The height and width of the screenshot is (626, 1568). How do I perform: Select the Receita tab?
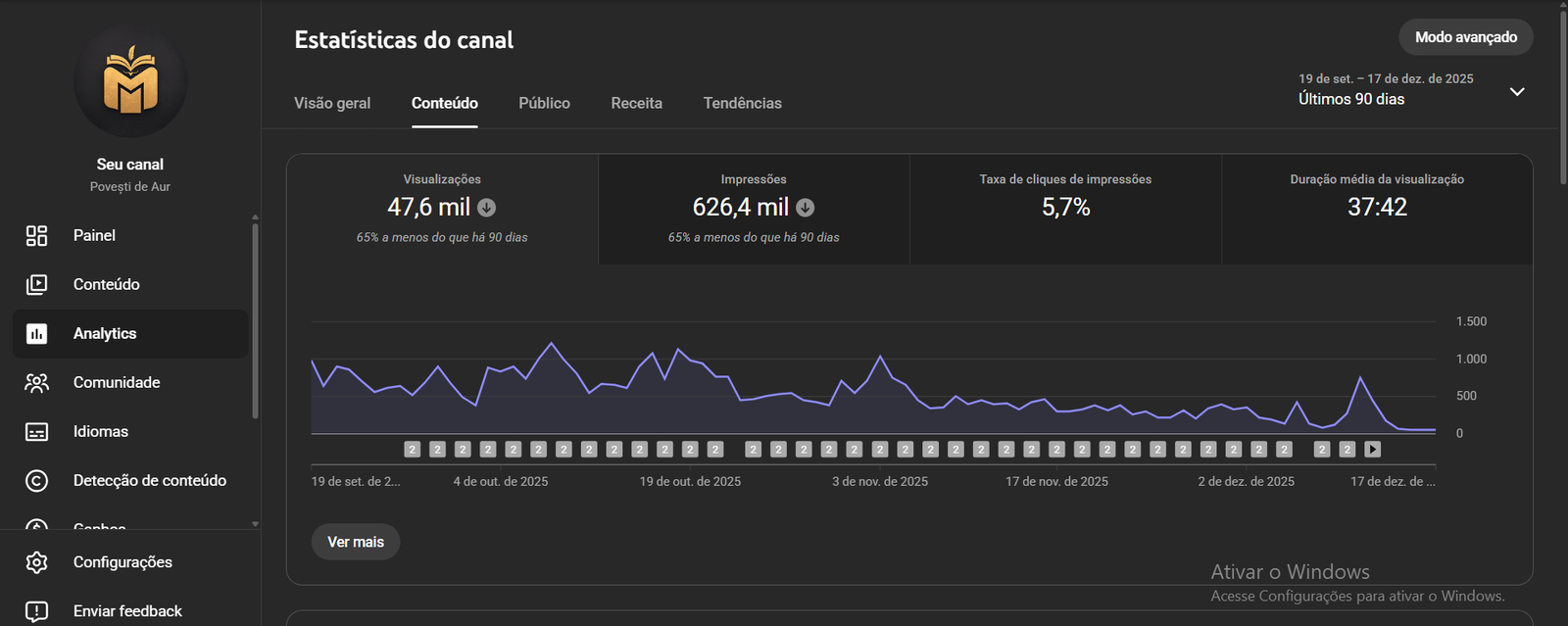pos(636,103)
